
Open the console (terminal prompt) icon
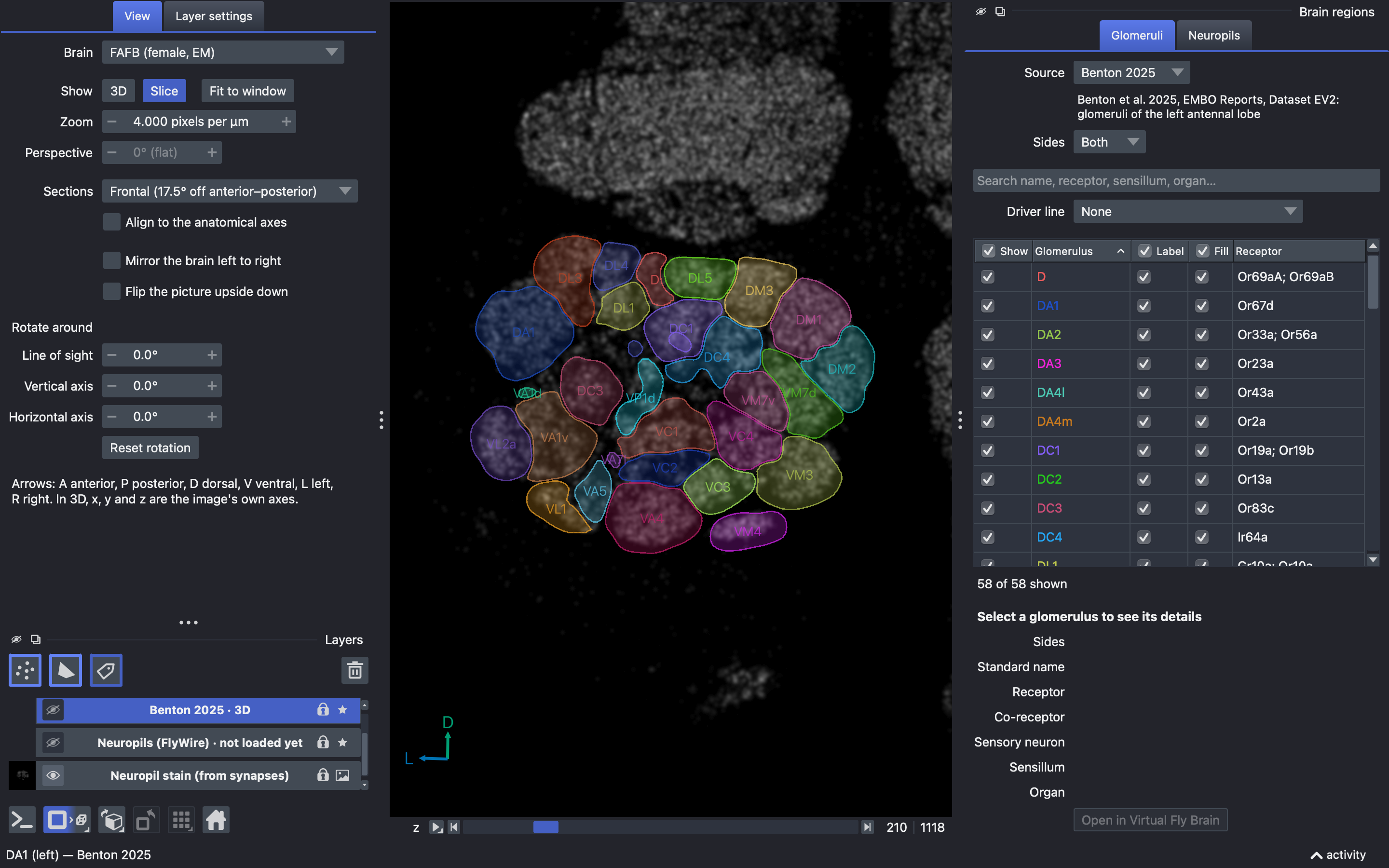22,820
